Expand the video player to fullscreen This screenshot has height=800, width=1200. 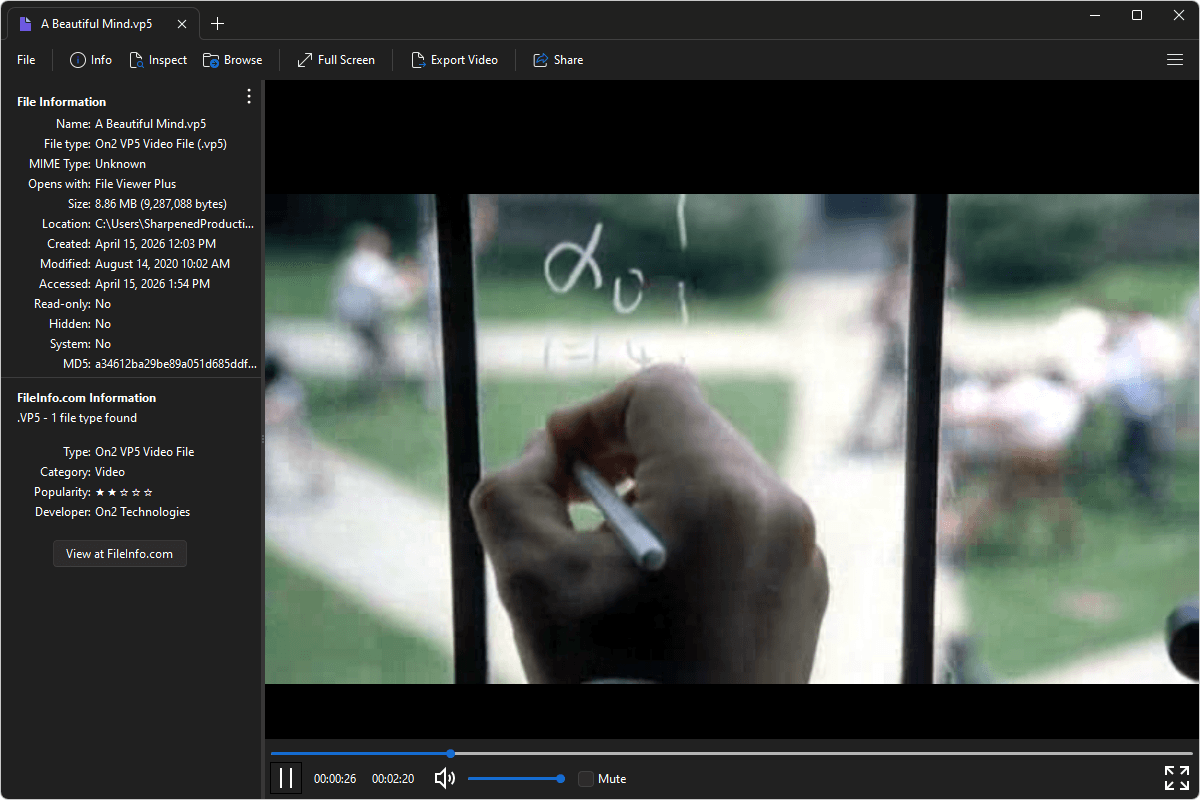[1176, 777]
